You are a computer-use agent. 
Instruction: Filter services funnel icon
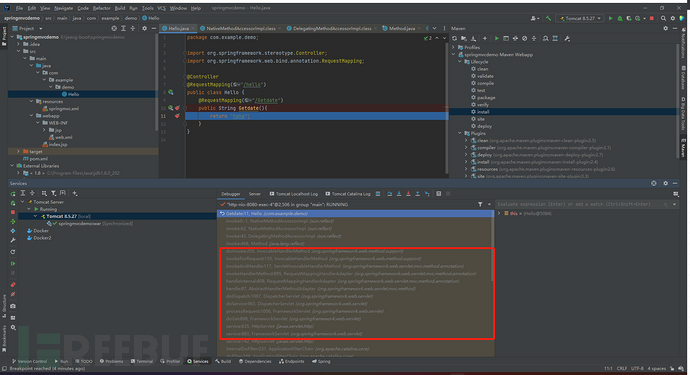point(53,193)
